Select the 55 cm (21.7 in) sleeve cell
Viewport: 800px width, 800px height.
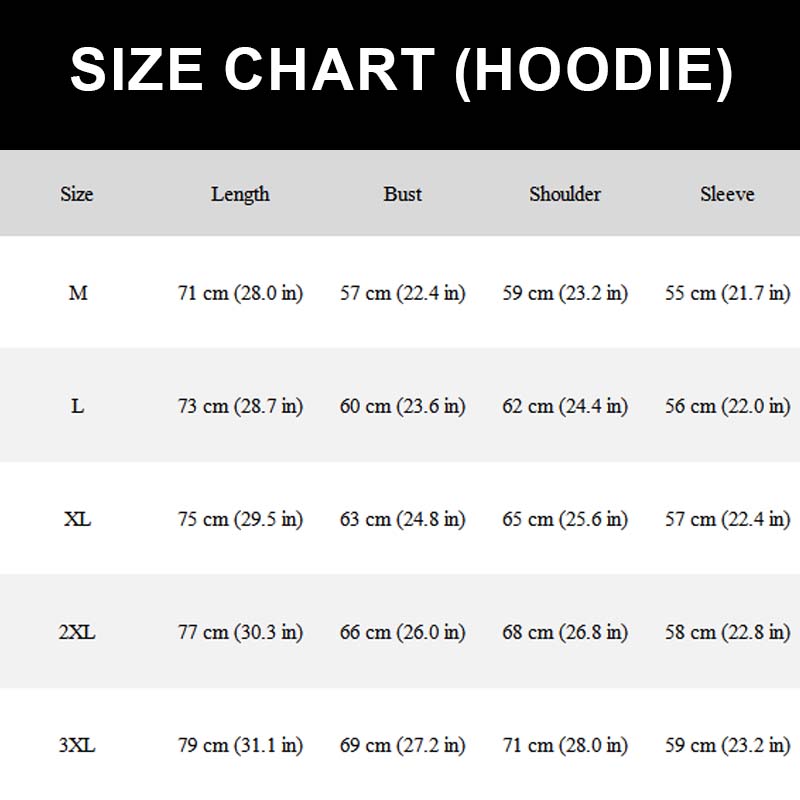point(727,293)
